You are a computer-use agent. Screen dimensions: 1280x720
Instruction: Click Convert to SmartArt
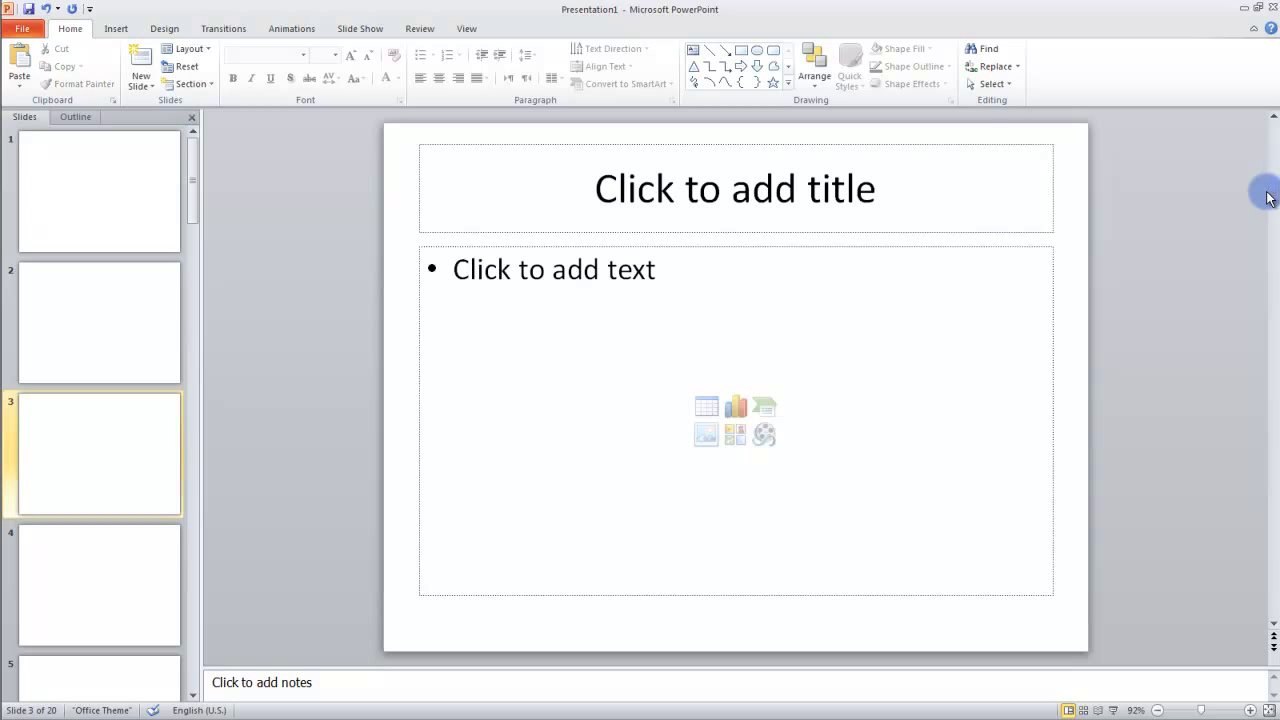click(621, 84)
